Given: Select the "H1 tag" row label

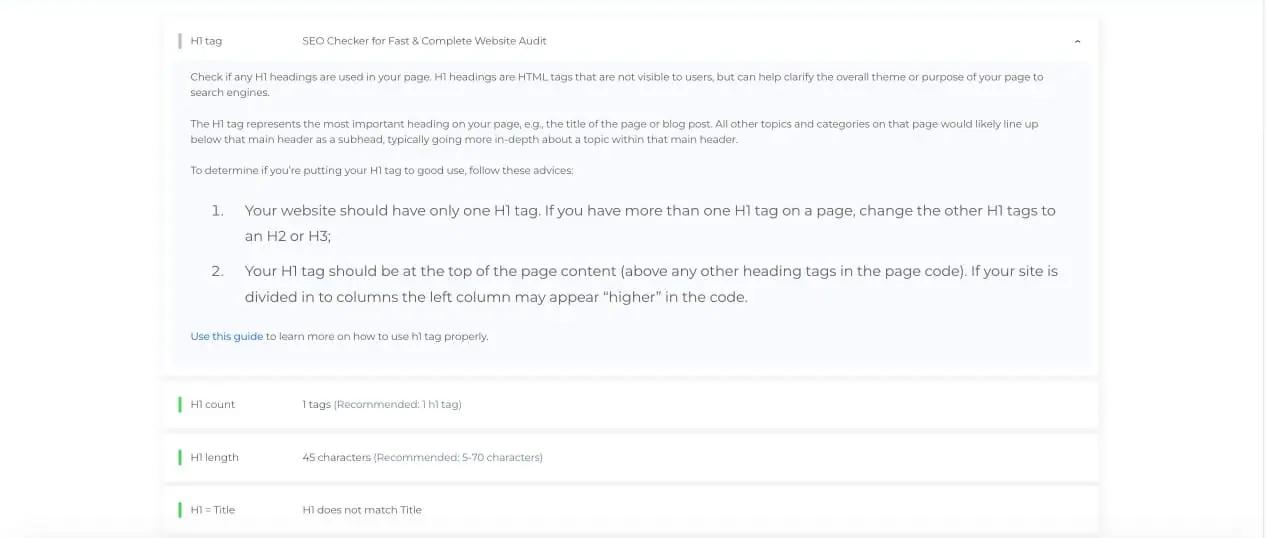Looking at the screenshot, I should point(207,41).
